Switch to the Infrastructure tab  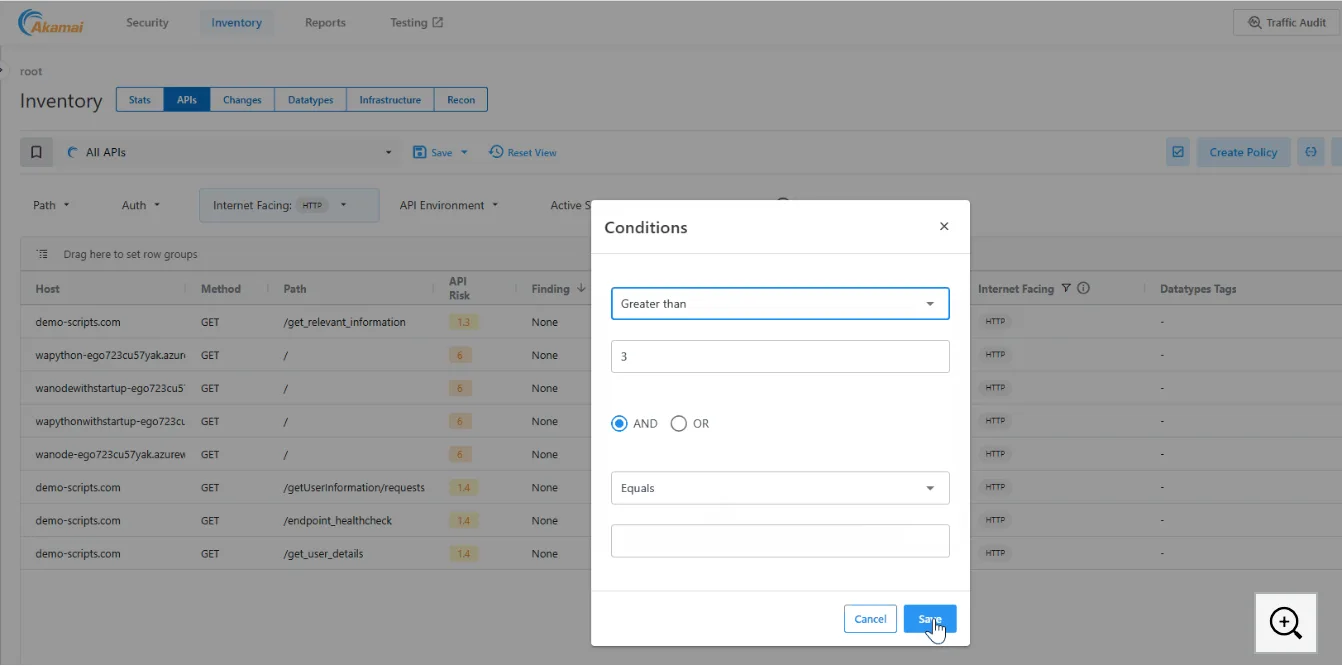(389, 99)
